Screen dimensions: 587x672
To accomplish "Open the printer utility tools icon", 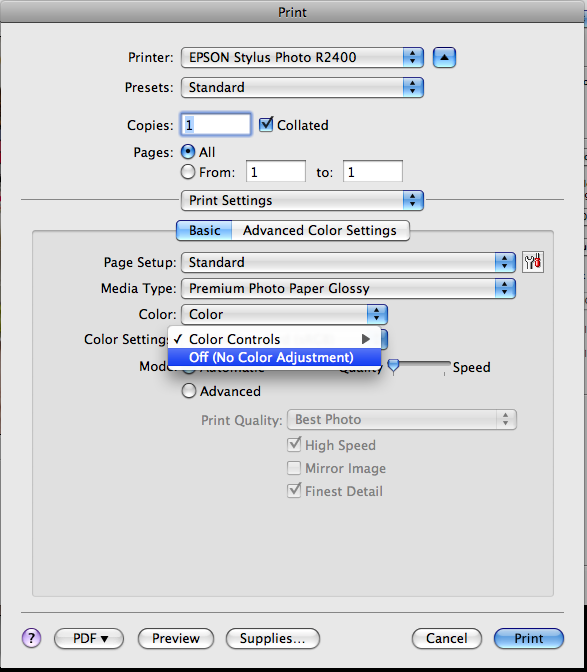I will point(533,262).
